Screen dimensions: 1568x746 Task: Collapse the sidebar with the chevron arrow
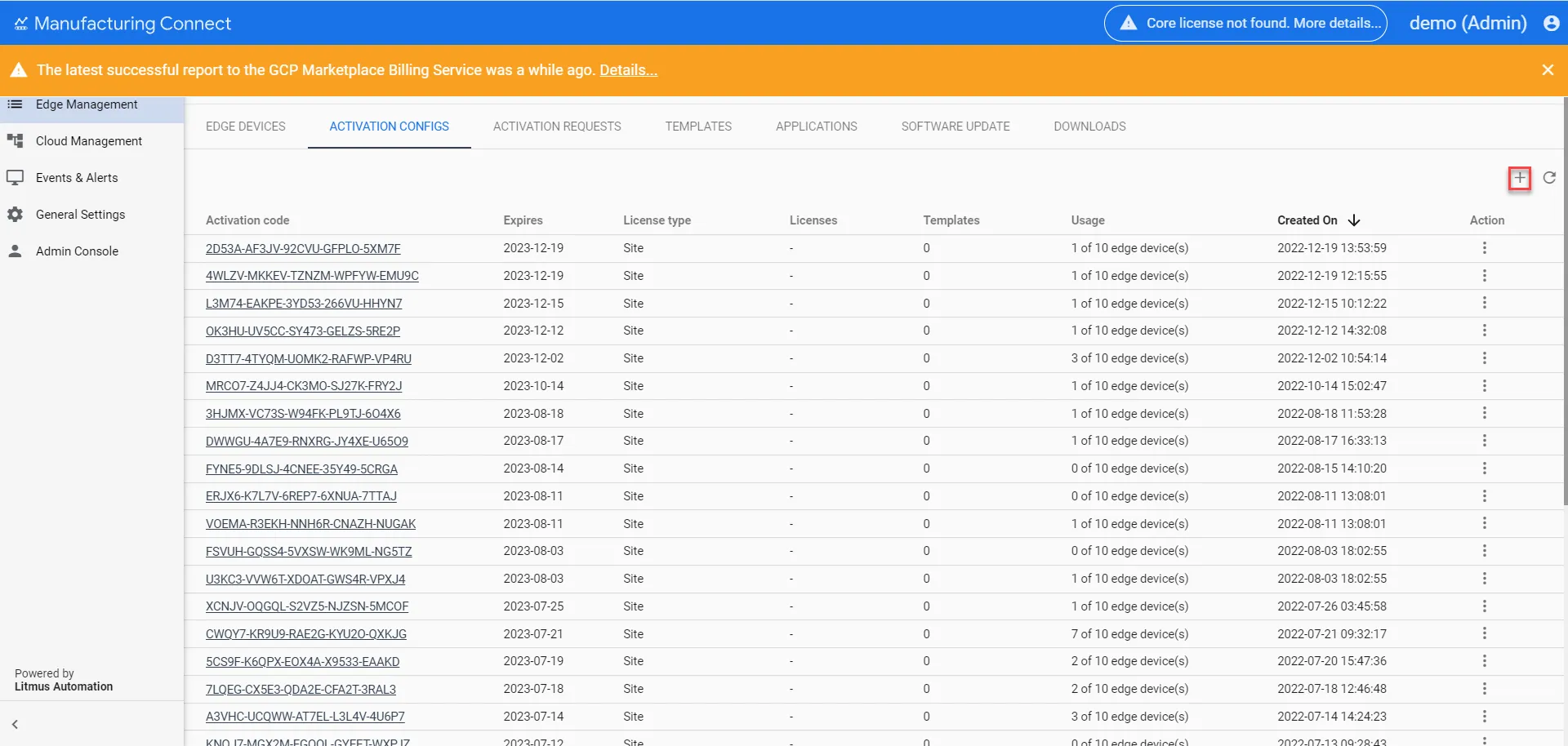[15, 724]
